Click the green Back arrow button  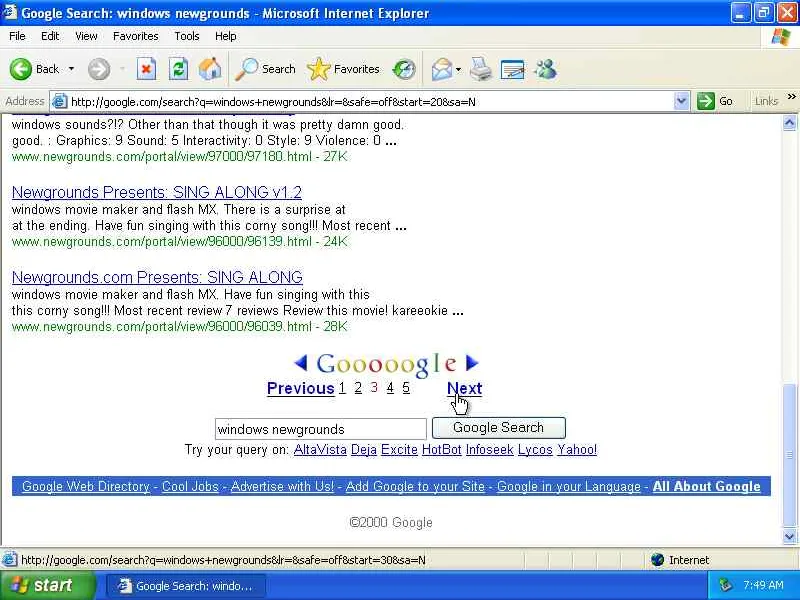[x=21, y=69]
